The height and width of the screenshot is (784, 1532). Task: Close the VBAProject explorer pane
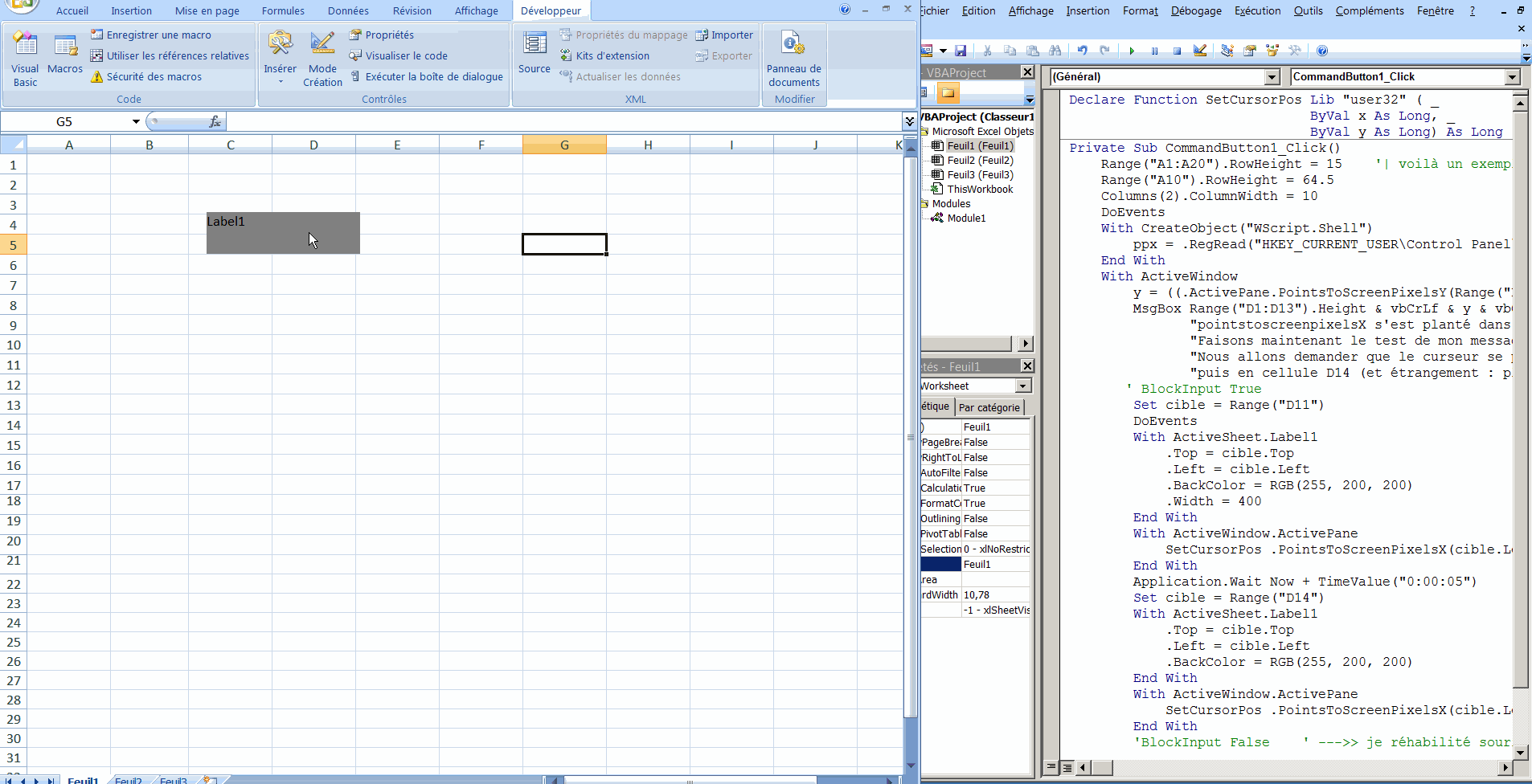[x=1027, y=72]
